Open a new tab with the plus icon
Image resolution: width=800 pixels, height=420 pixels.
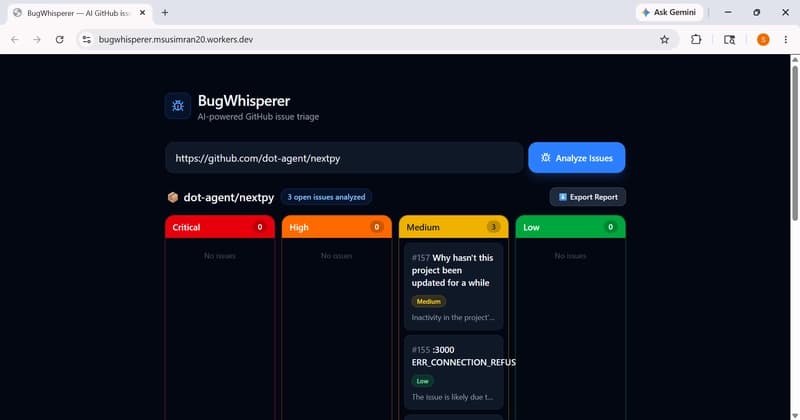click(165, 13)
